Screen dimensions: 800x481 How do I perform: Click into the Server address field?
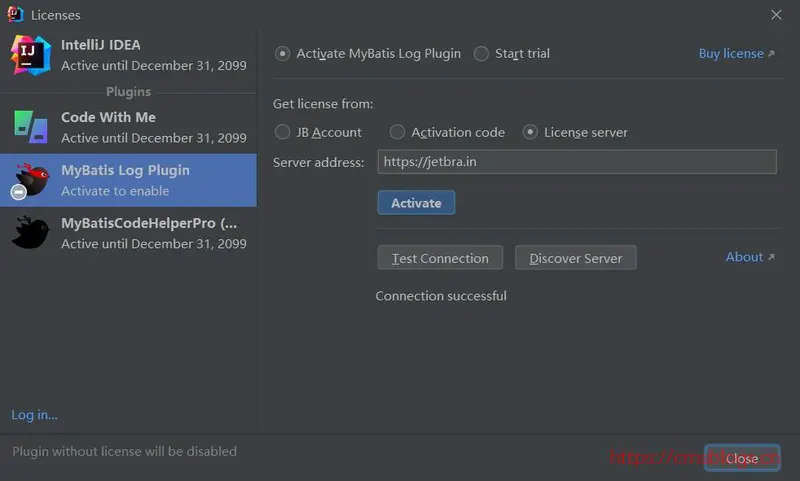coord(576,162)
